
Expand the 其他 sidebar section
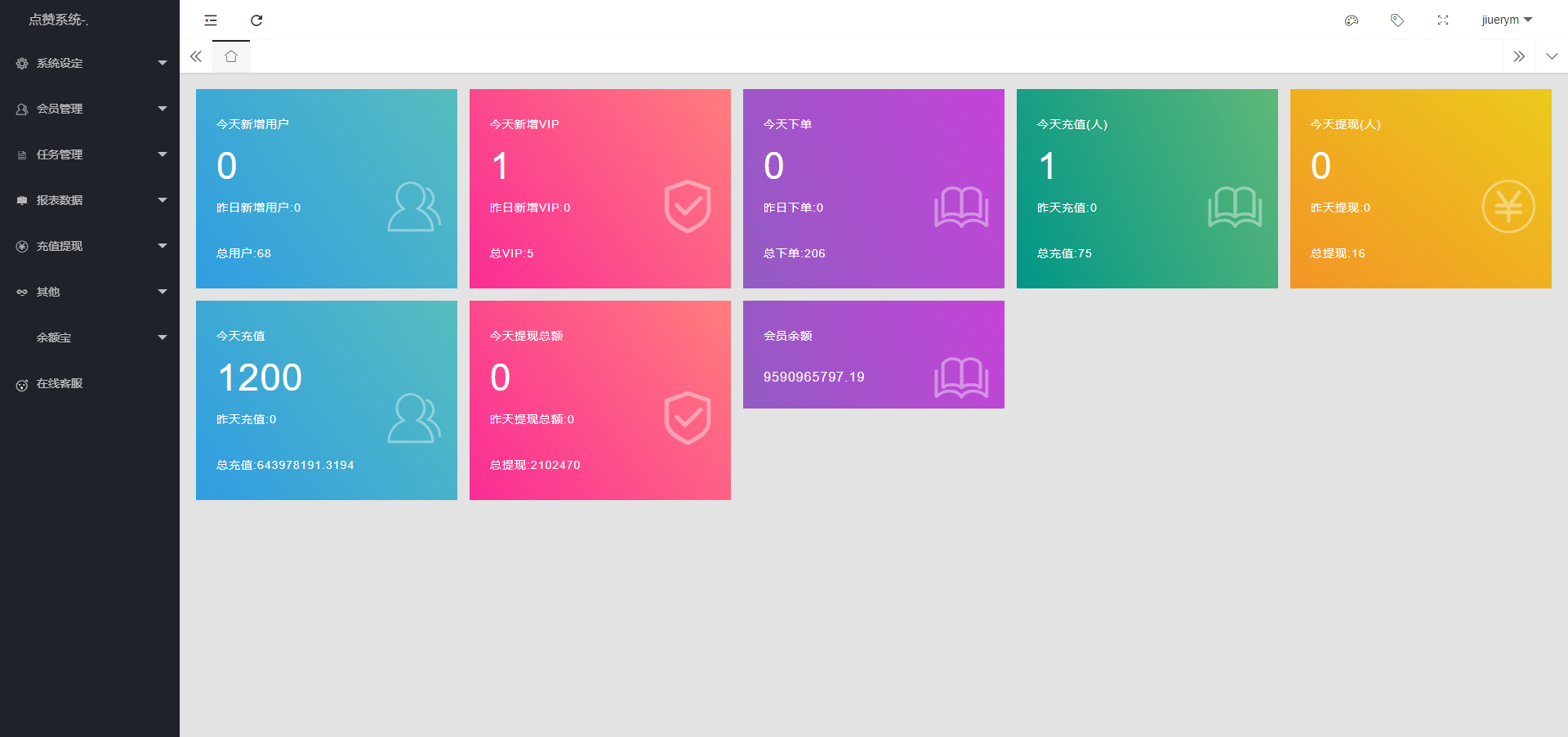[90, 292]
